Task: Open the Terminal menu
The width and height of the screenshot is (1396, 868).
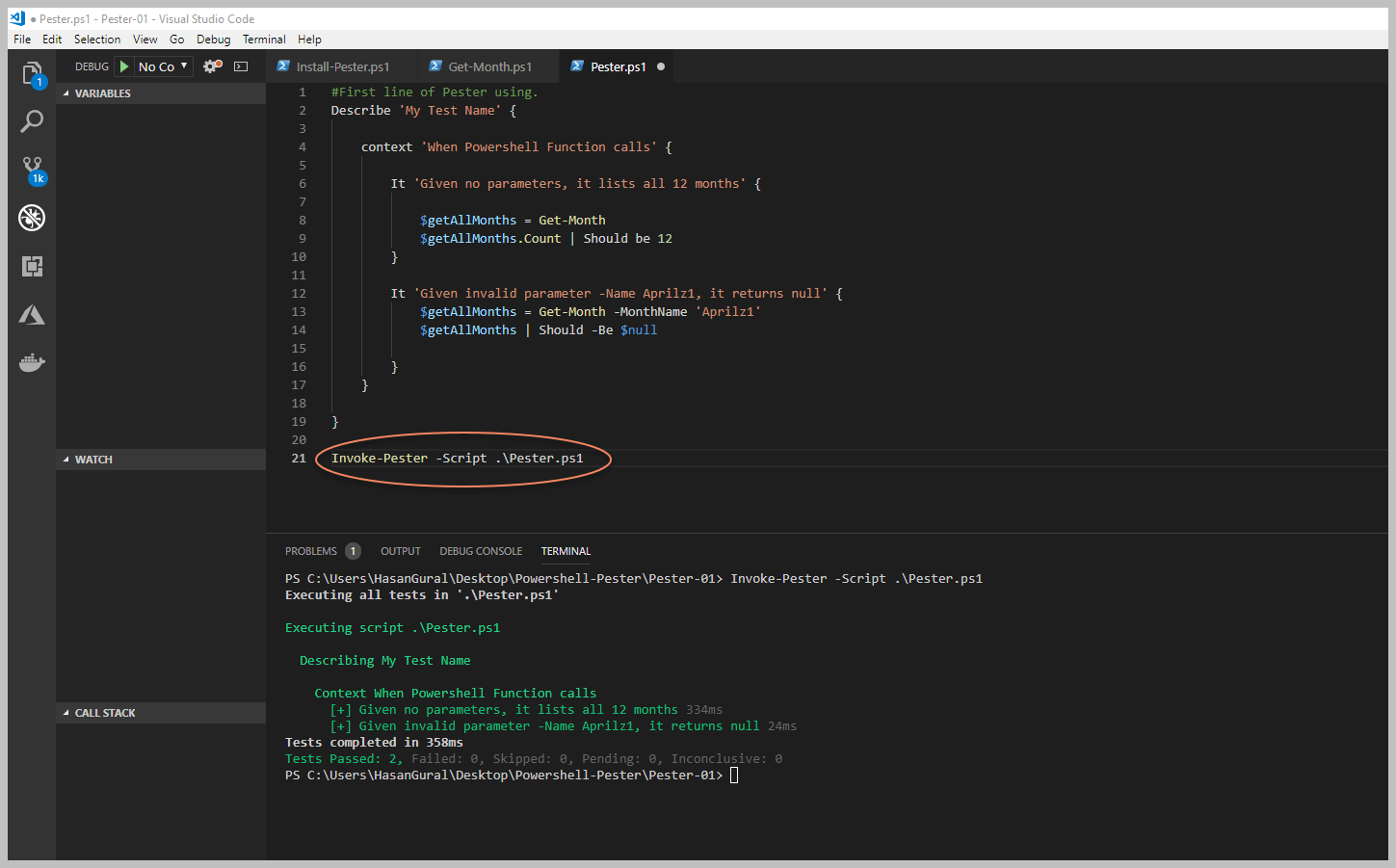Action: [x=264, y=39]
